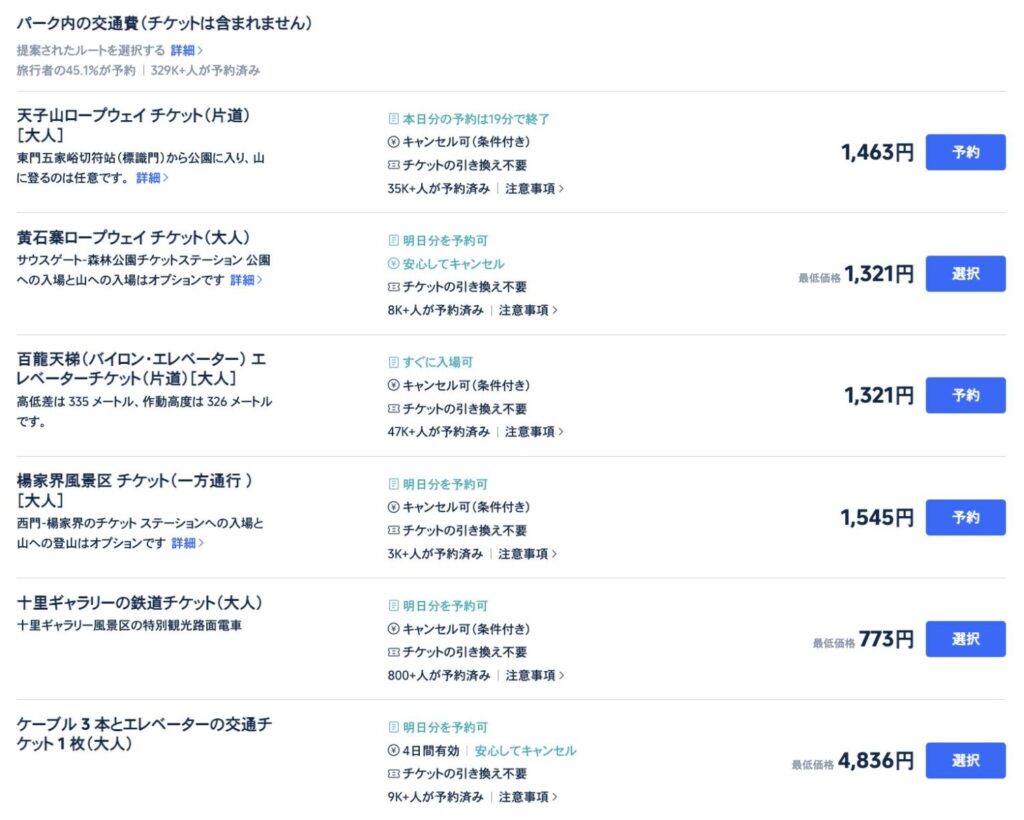Book the 百龍天梯 elevator ticket with 予約
This screenshot has width=1024, height=820.
965,395
